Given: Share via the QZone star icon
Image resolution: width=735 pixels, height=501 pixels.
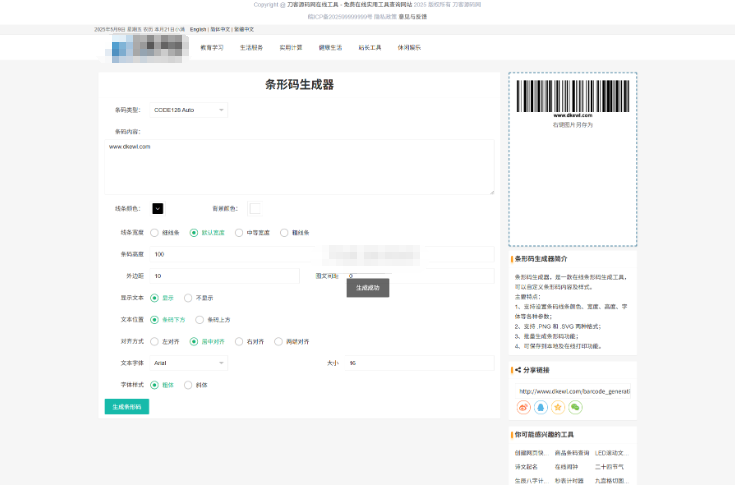Looking at the screenshot, I should point(558,407).
